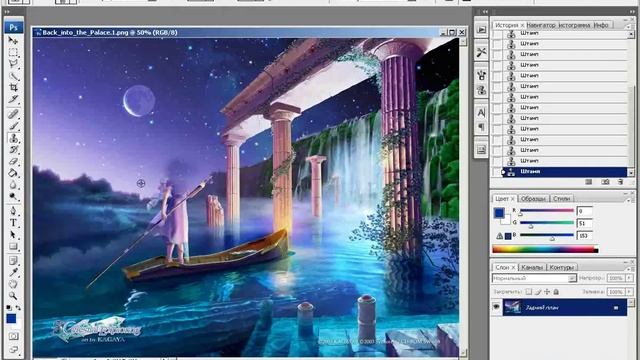Delete the current history state
Image resolution: width=640 pixels, height=360 pixels.
[620, 182]
